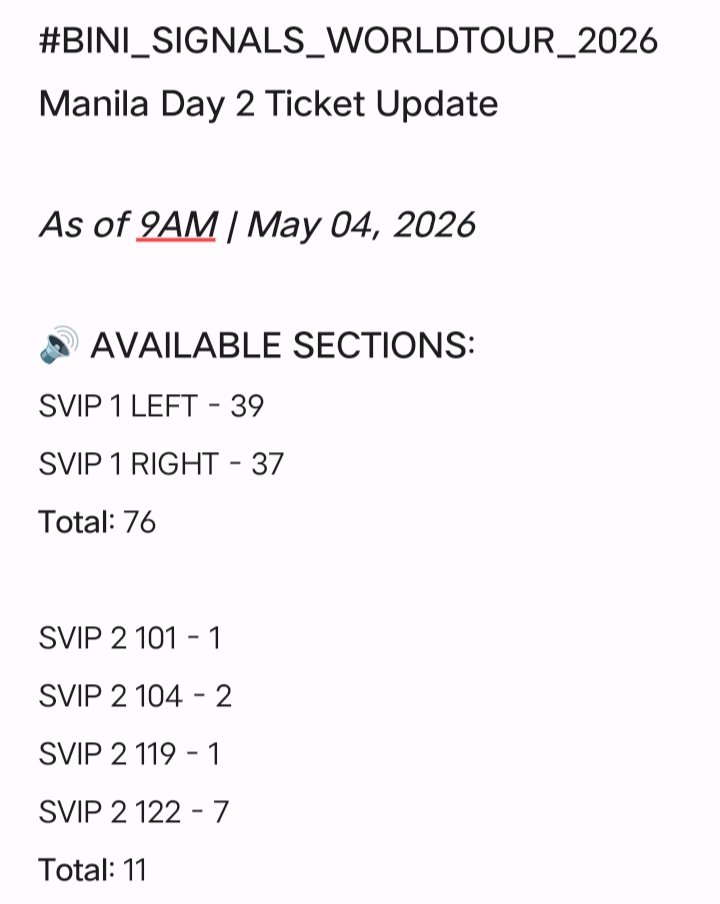
Task: Click the "2026" at the hashtag's end
Action: [617, 42]
